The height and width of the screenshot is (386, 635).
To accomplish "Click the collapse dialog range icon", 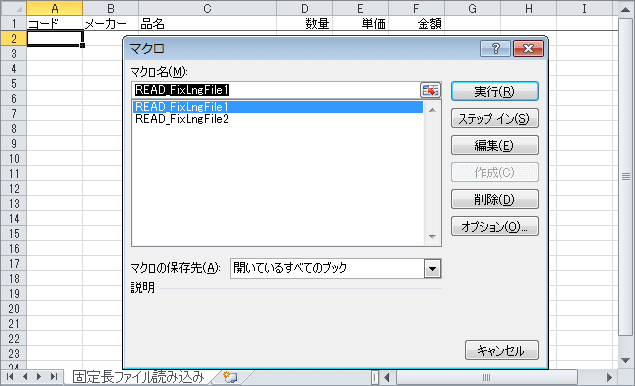I will pos(430,90).
